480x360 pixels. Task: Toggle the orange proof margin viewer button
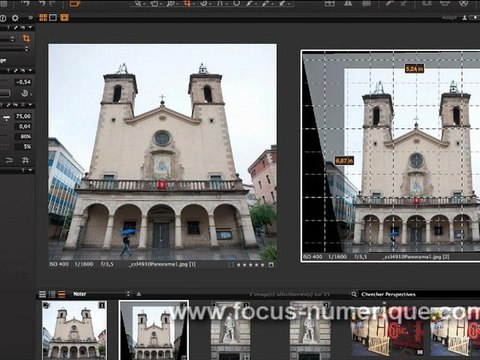point(64,18)
